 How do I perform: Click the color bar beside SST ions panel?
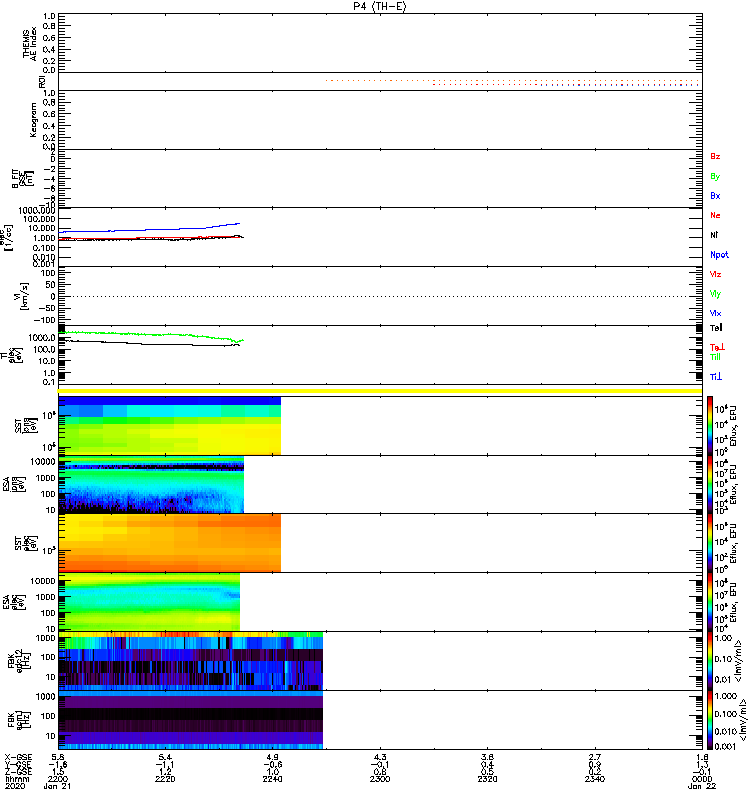click(710, 426)
